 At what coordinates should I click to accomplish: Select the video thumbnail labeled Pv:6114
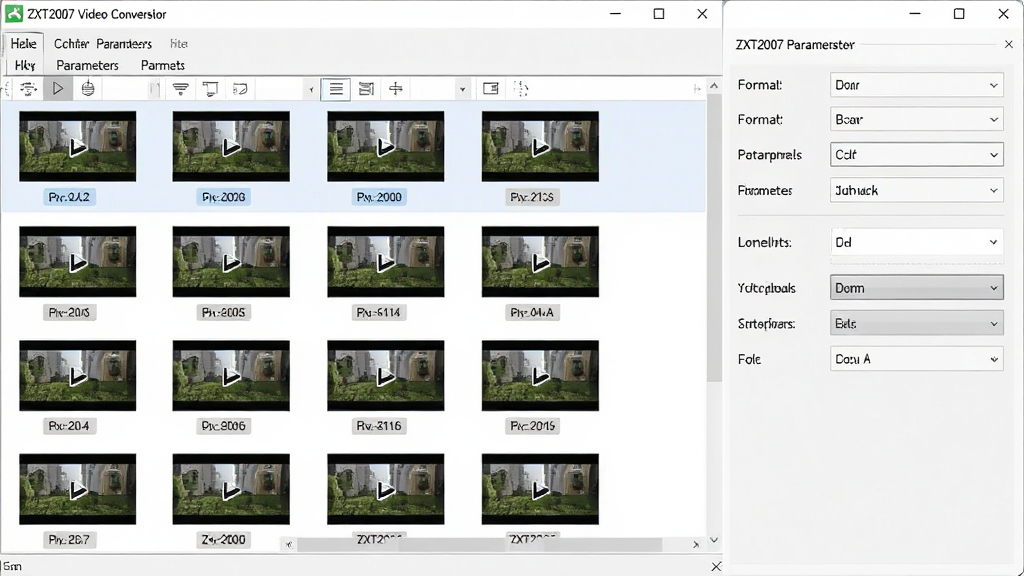point(385,261)
